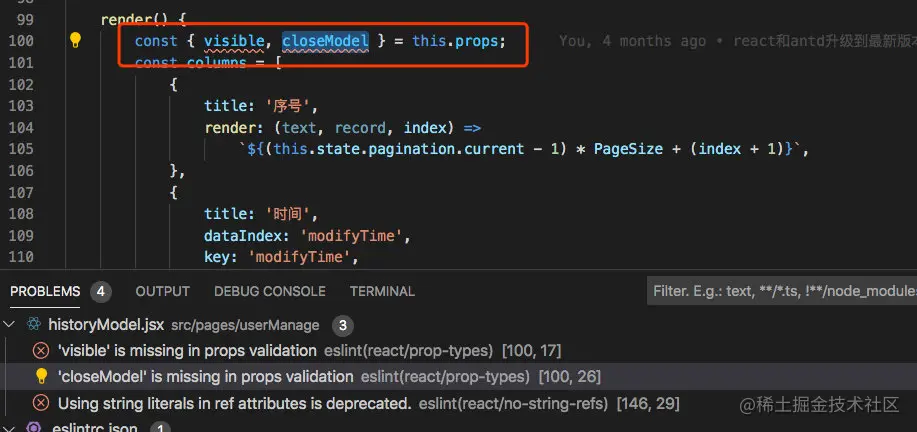Click React file icon next to historyModel.jsx
The image size is (917, 432).
tap(34, 325)
